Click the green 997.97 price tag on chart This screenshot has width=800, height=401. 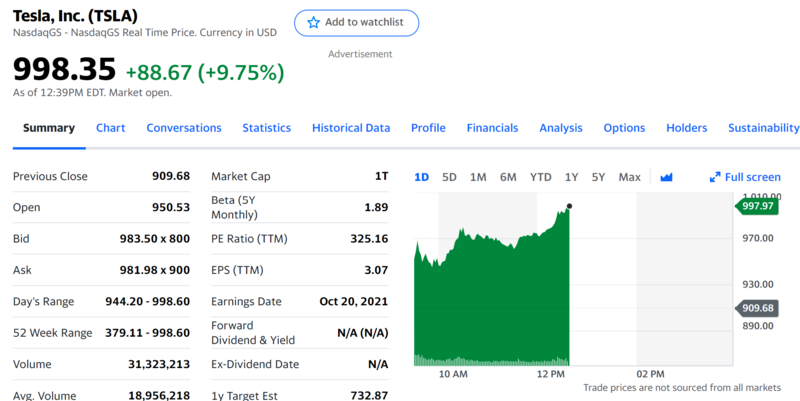pos(757,206)
